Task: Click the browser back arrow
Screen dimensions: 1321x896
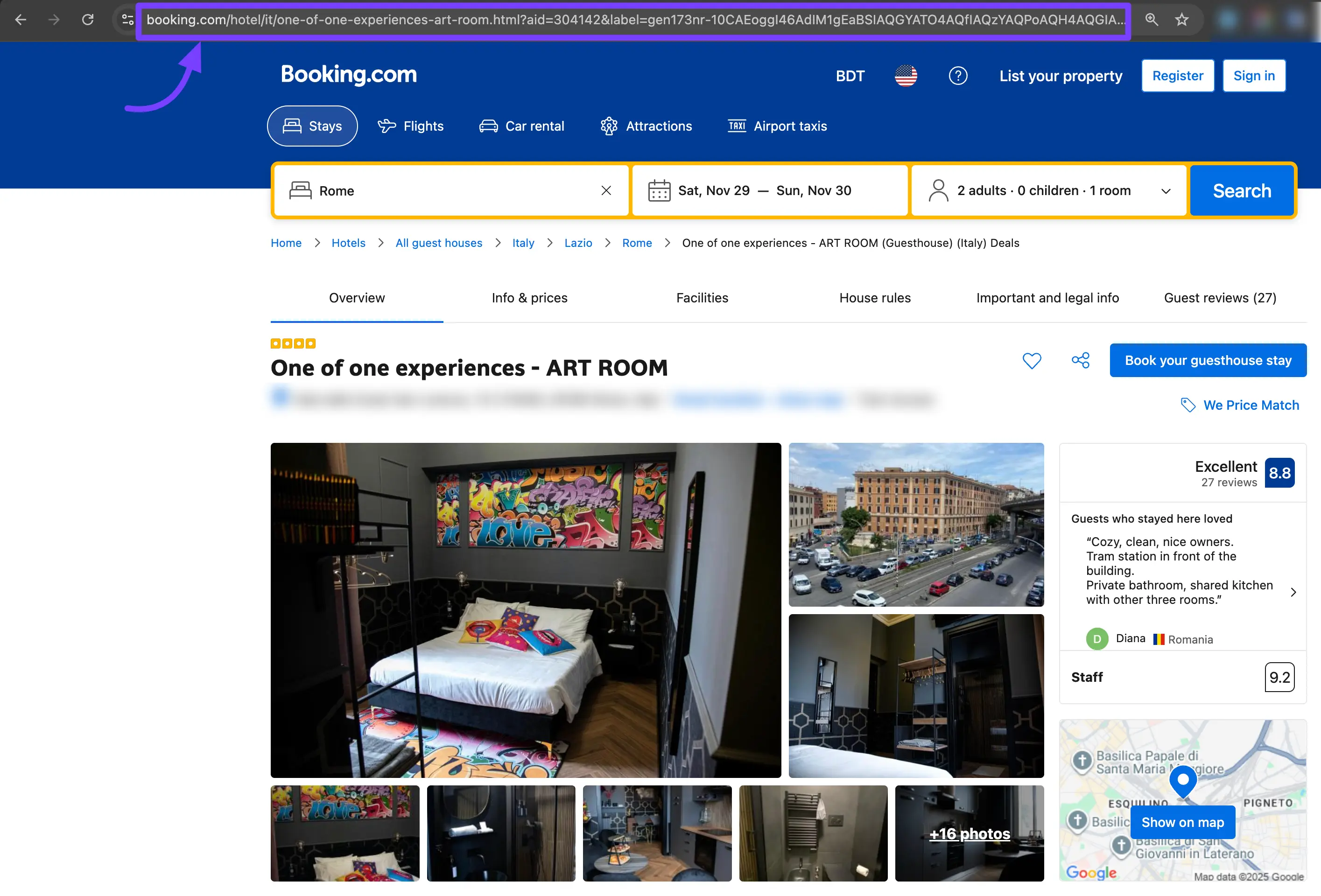Action: coord(21,19)
